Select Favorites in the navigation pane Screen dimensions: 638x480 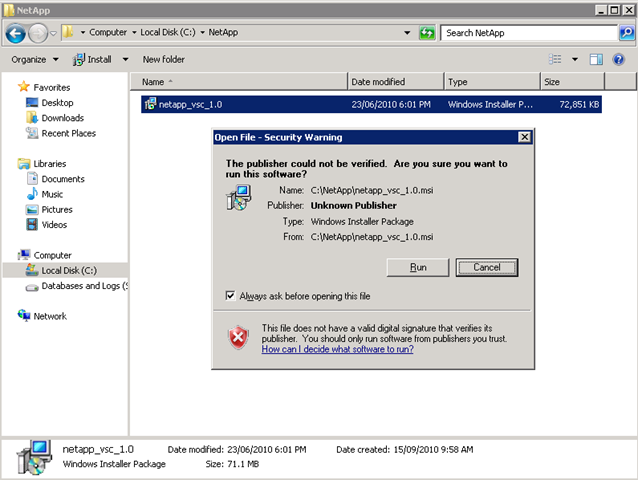pos(52,87)
